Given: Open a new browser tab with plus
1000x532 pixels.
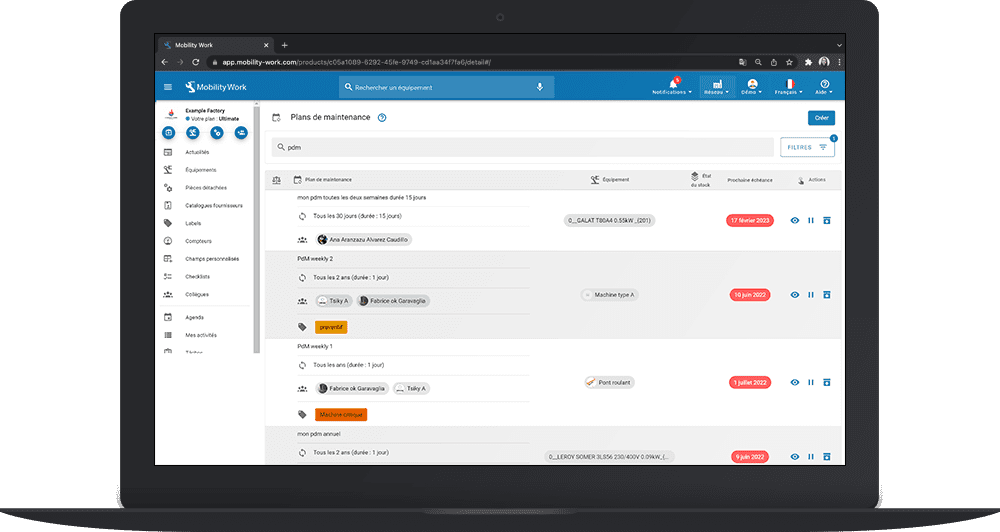Looking at the screenshot, I should [x=284, y=45].
